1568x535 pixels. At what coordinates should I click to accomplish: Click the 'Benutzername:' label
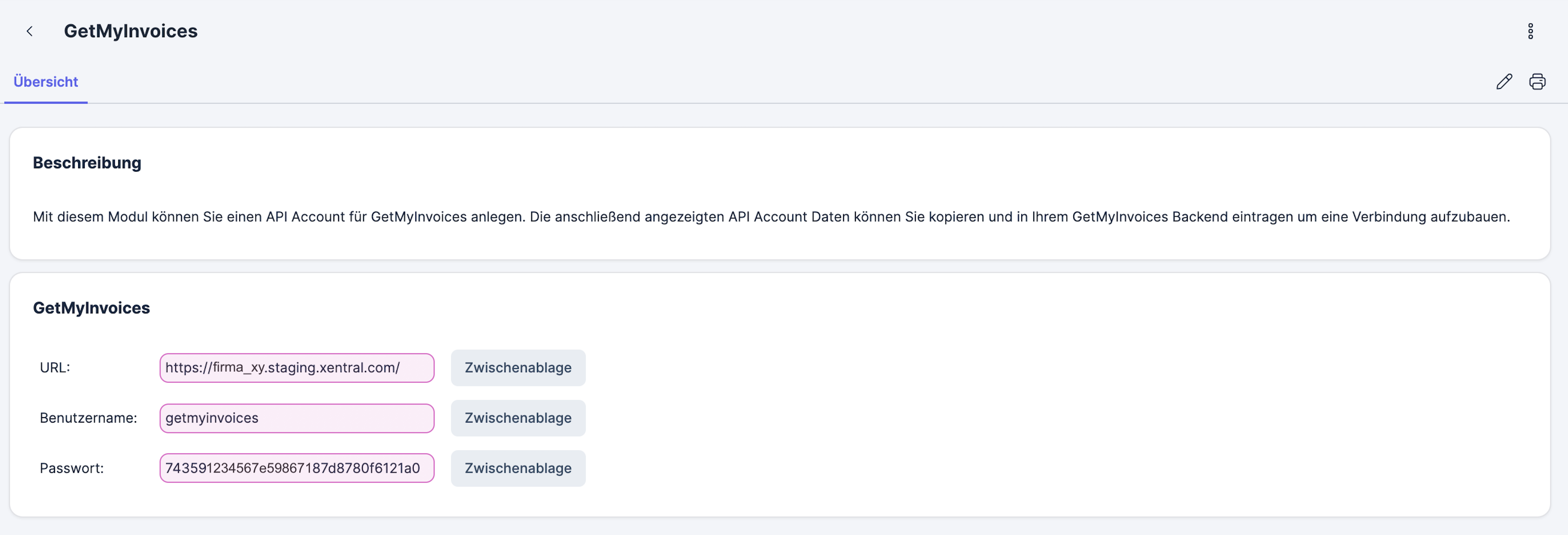(88, 418)
